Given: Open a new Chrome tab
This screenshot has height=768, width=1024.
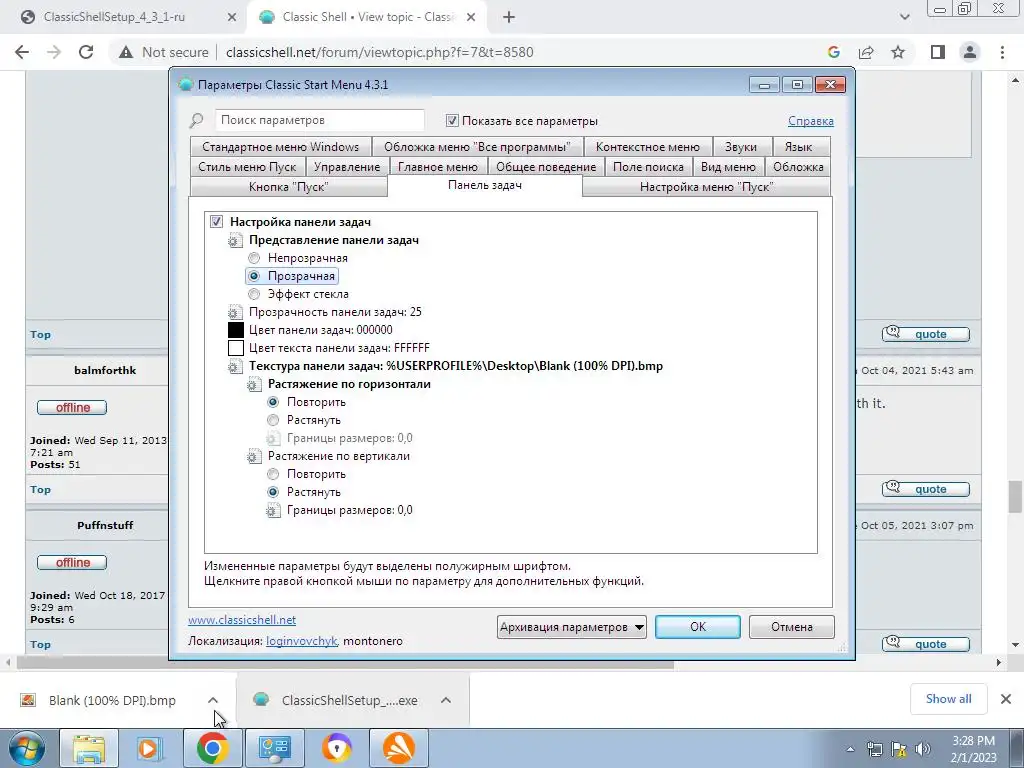Looking at the screenshot, I should [509, 18].
